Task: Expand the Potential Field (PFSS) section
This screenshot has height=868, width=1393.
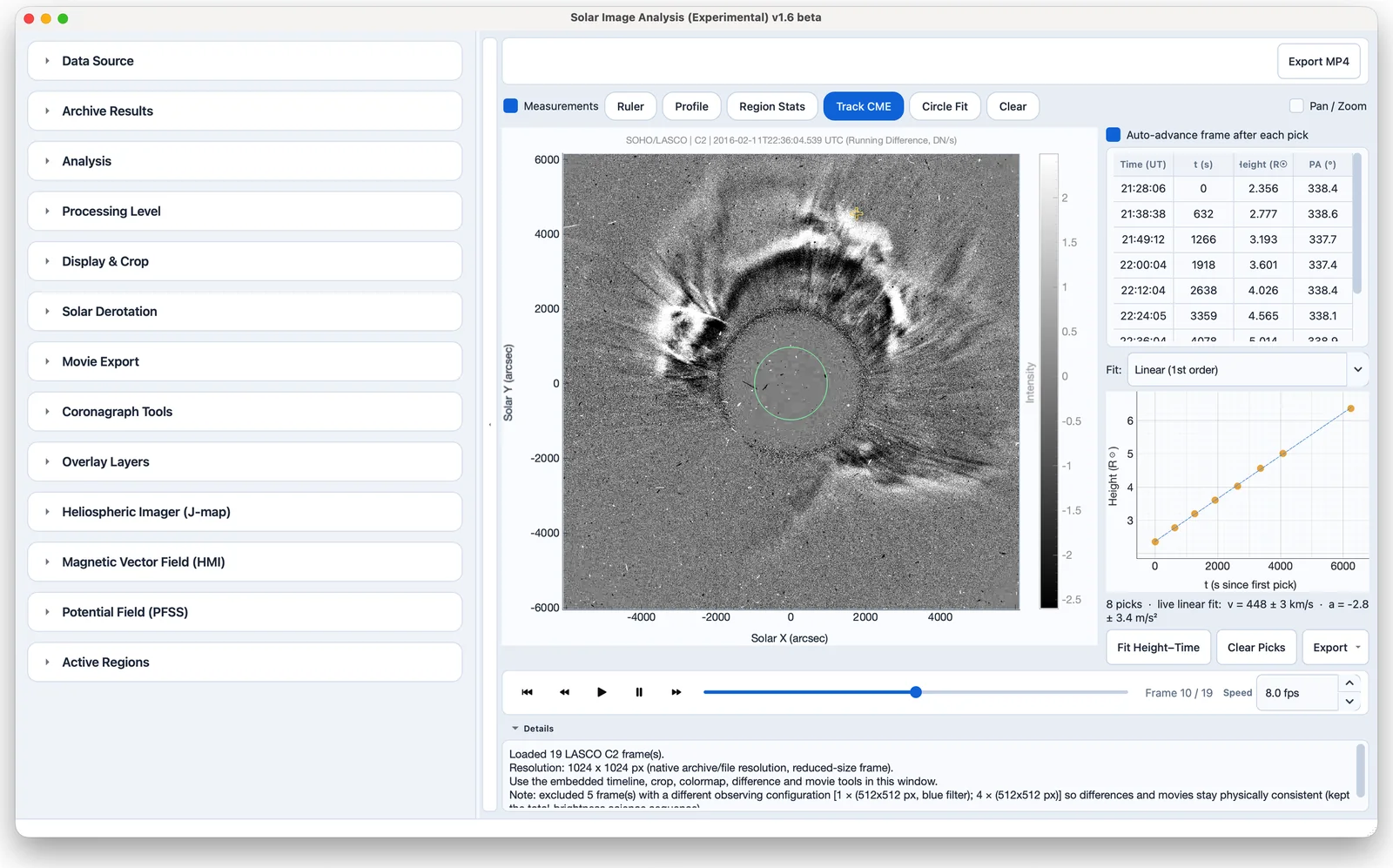Action: click(245, 612)
